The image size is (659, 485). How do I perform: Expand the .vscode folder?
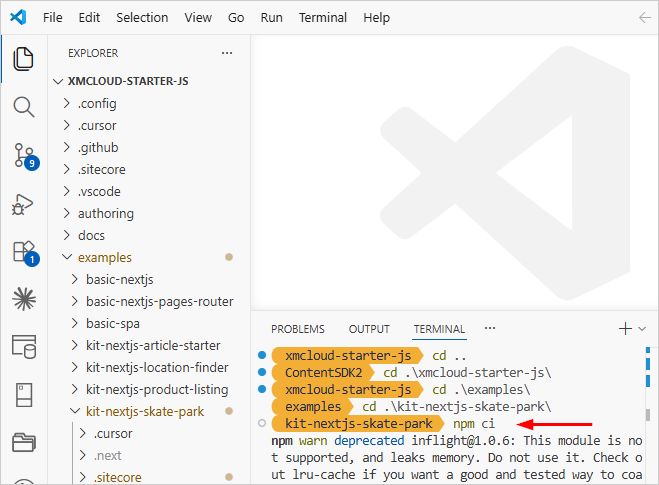tap(149, 191)
